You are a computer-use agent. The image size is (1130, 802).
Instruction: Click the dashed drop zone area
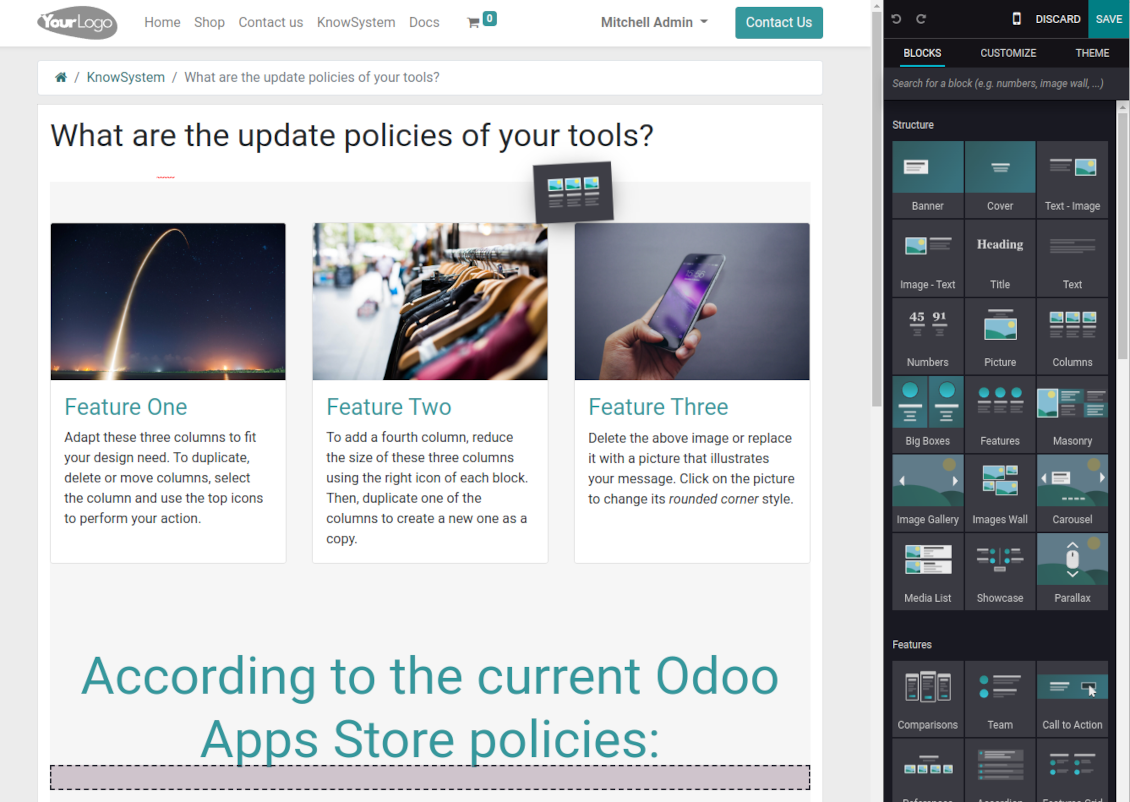click(x=430, y=778)
